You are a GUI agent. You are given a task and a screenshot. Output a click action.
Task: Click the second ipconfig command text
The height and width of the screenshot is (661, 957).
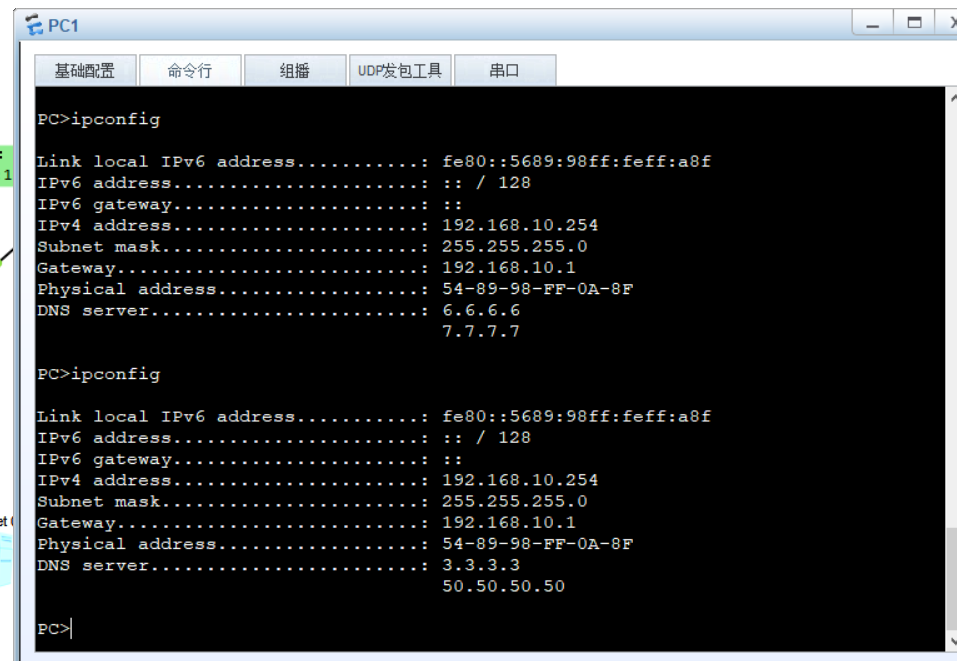click(100, 373)
